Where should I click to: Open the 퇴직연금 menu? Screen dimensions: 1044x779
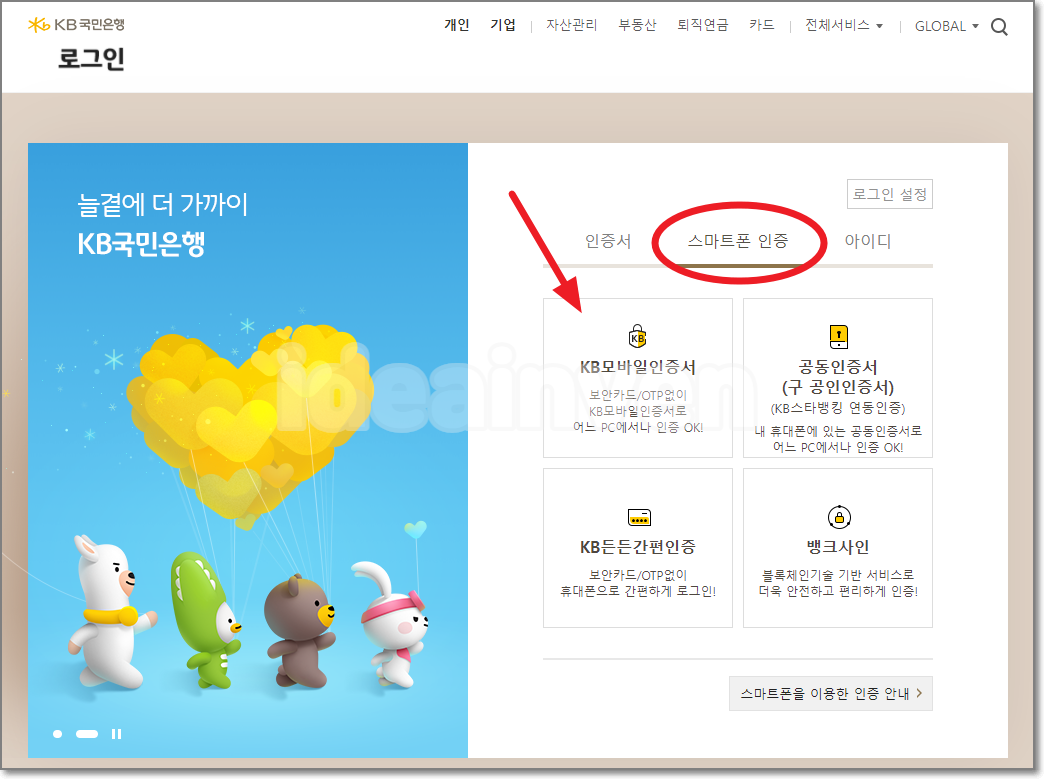[x=702, y=25]
